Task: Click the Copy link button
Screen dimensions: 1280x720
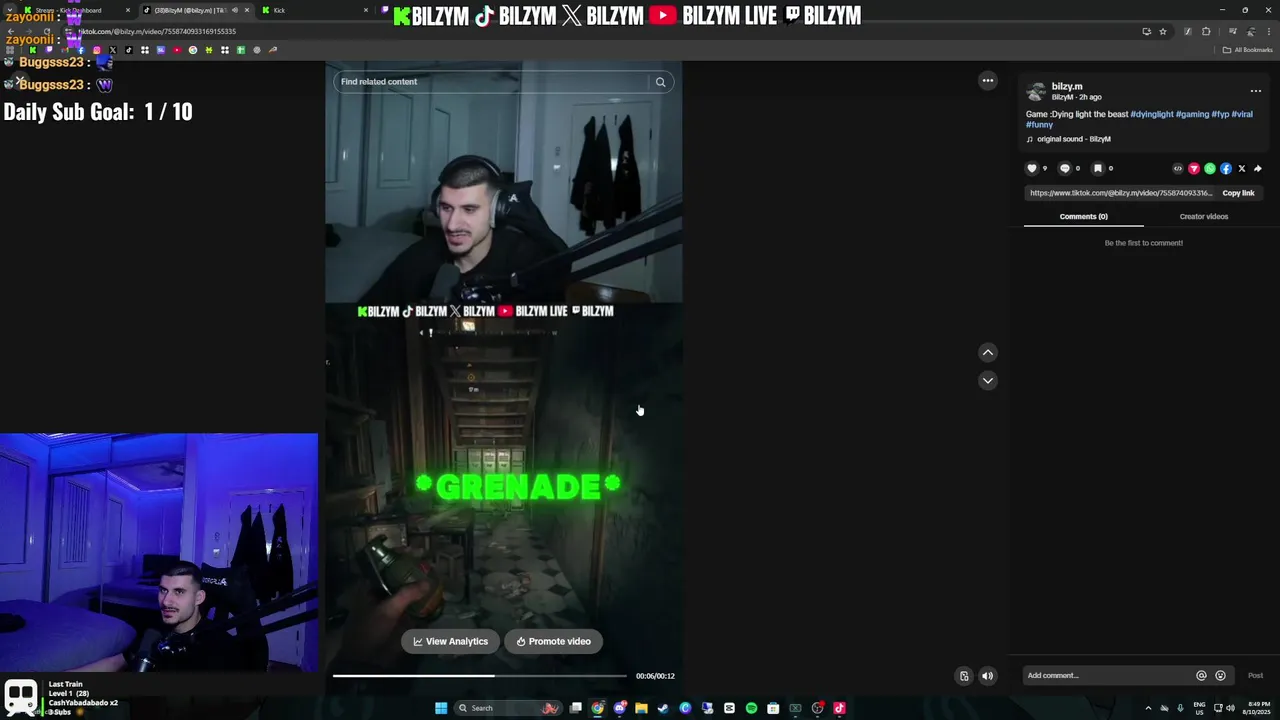Action: pyautogui.click(x=1238, y=193)
